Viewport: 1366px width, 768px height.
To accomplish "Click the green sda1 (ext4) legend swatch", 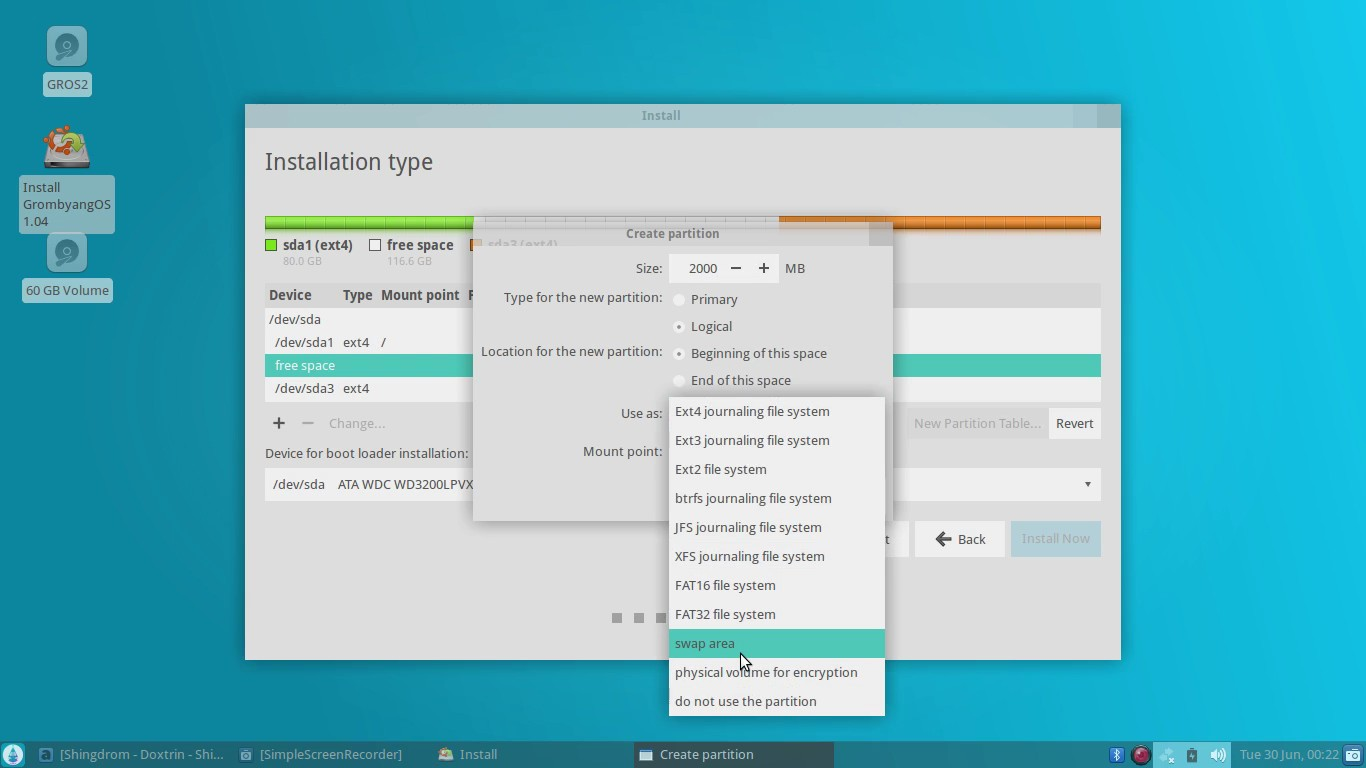I will pyautogui.click(x=271, y=245).
